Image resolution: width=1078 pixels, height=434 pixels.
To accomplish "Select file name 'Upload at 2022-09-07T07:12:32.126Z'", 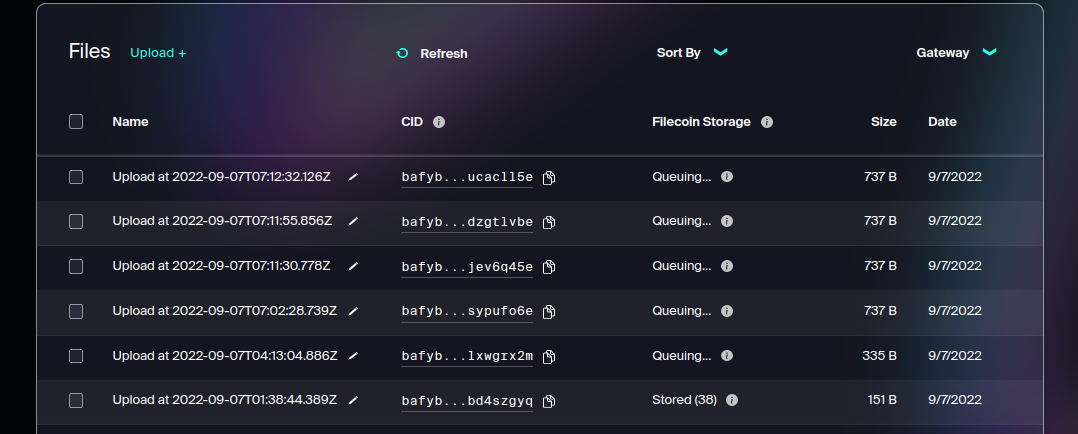I will (221, 177).
